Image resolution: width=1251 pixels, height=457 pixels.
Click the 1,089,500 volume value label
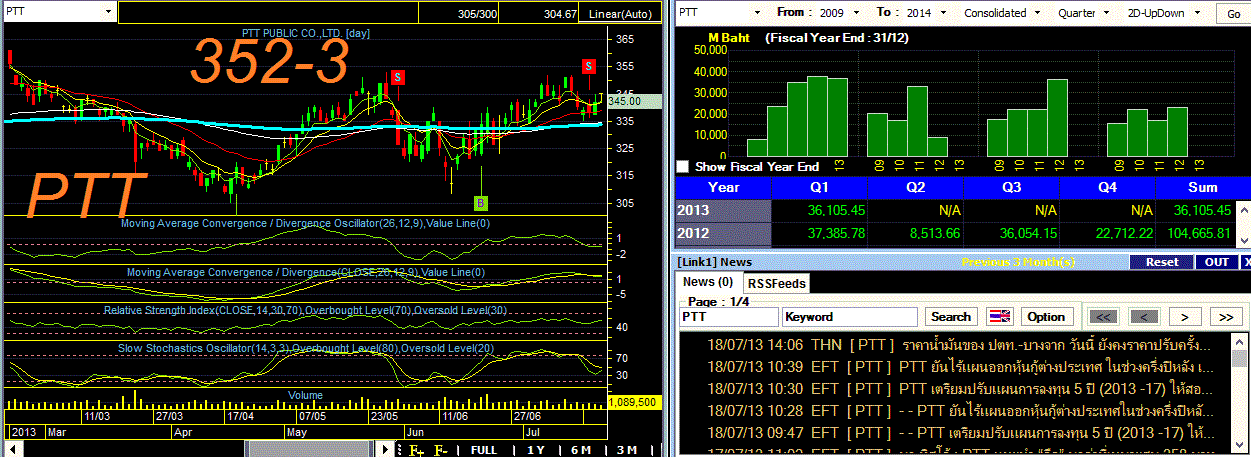(633, 402)
